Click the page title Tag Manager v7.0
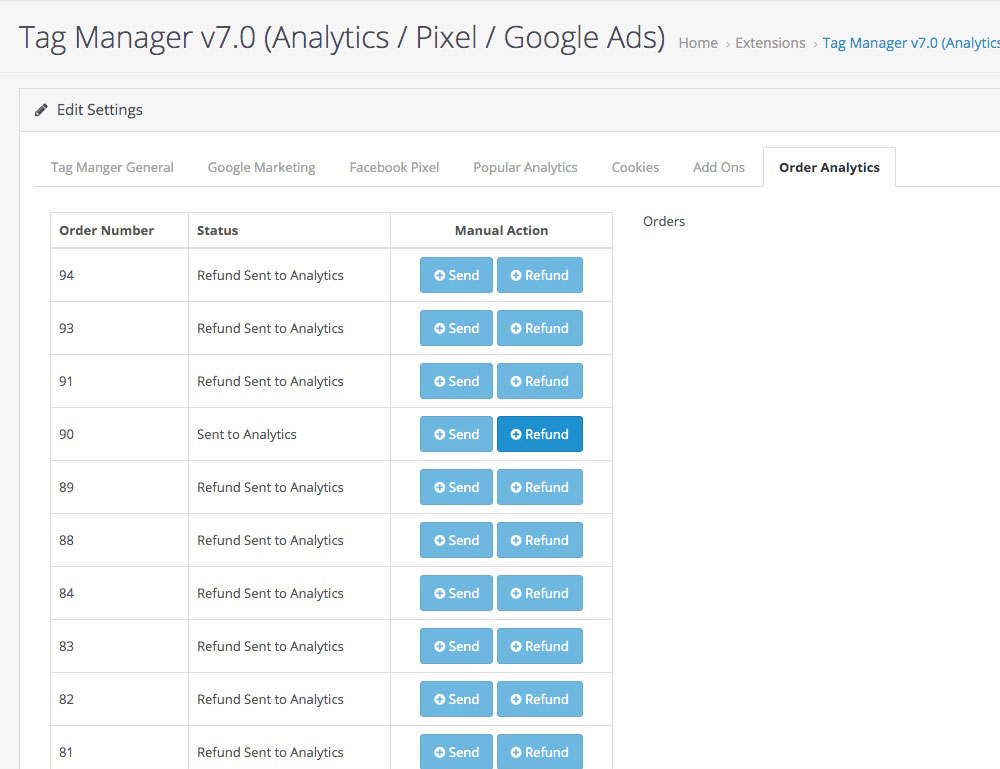Image resolution: width=1000 pixels, height=769 pixels. [x=342, y=37]
